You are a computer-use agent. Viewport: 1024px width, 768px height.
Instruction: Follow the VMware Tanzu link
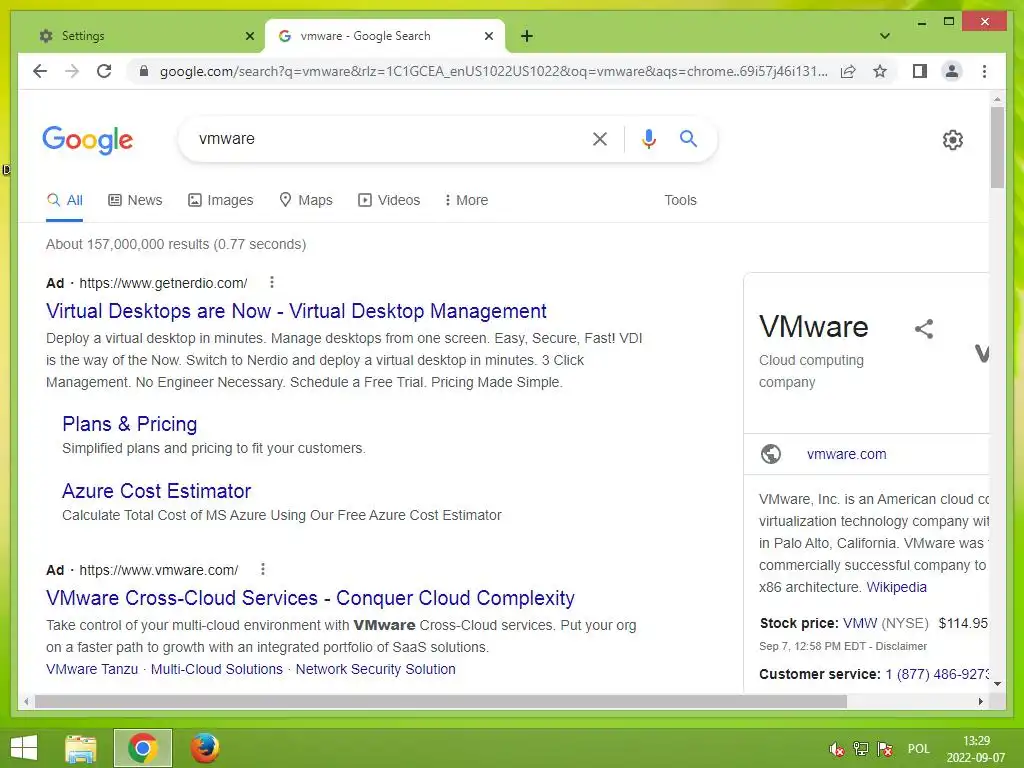click(x=92, y=669)
